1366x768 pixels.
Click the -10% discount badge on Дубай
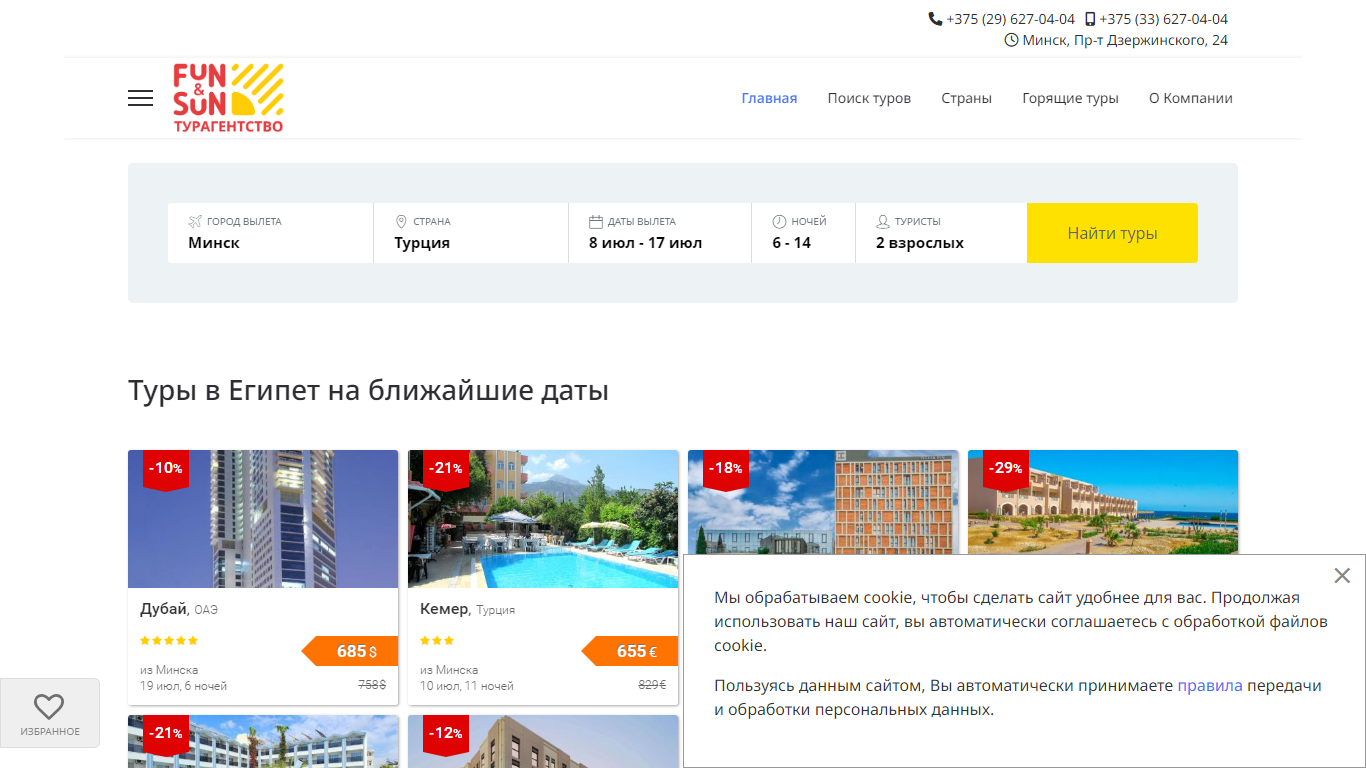coord(166,469)
